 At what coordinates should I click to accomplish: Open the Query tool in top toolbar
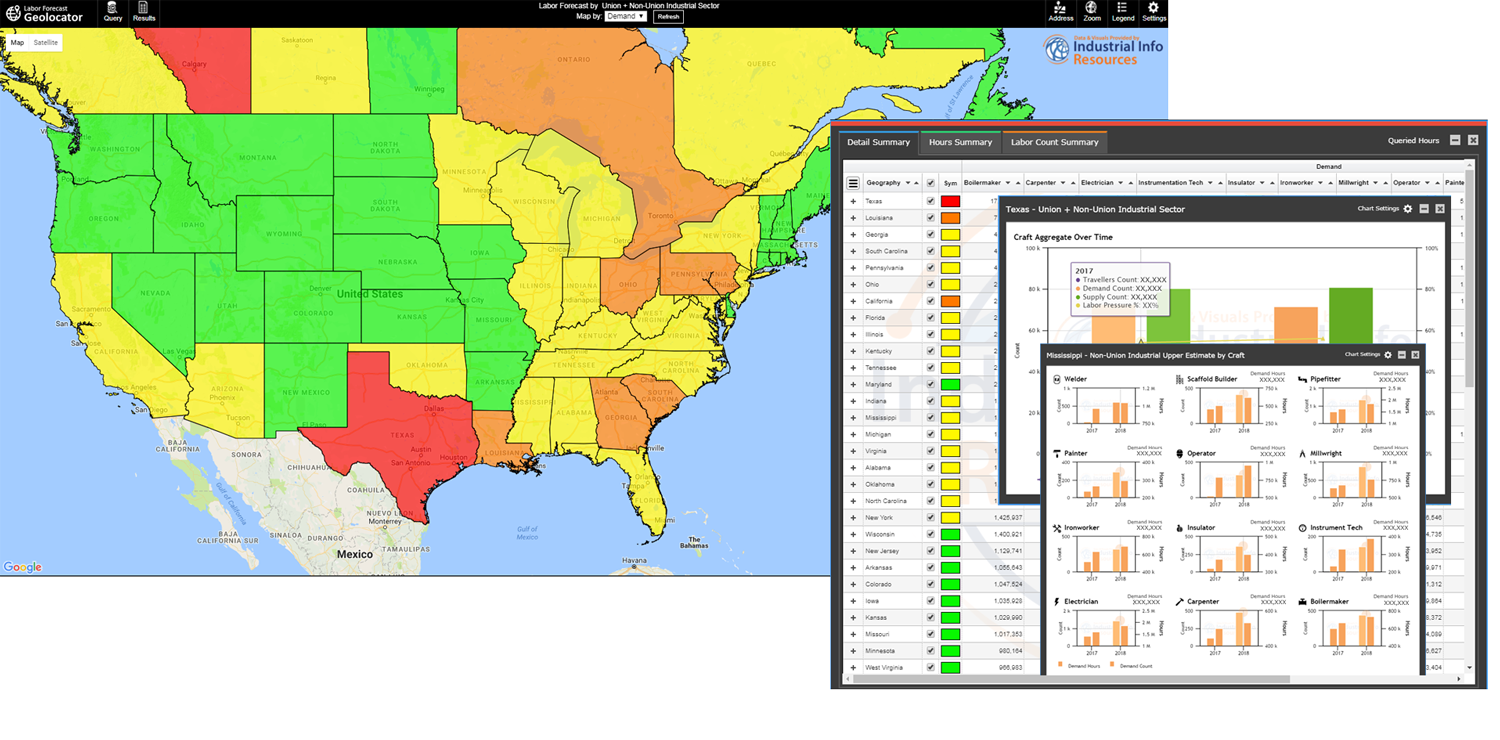point(113,11)
